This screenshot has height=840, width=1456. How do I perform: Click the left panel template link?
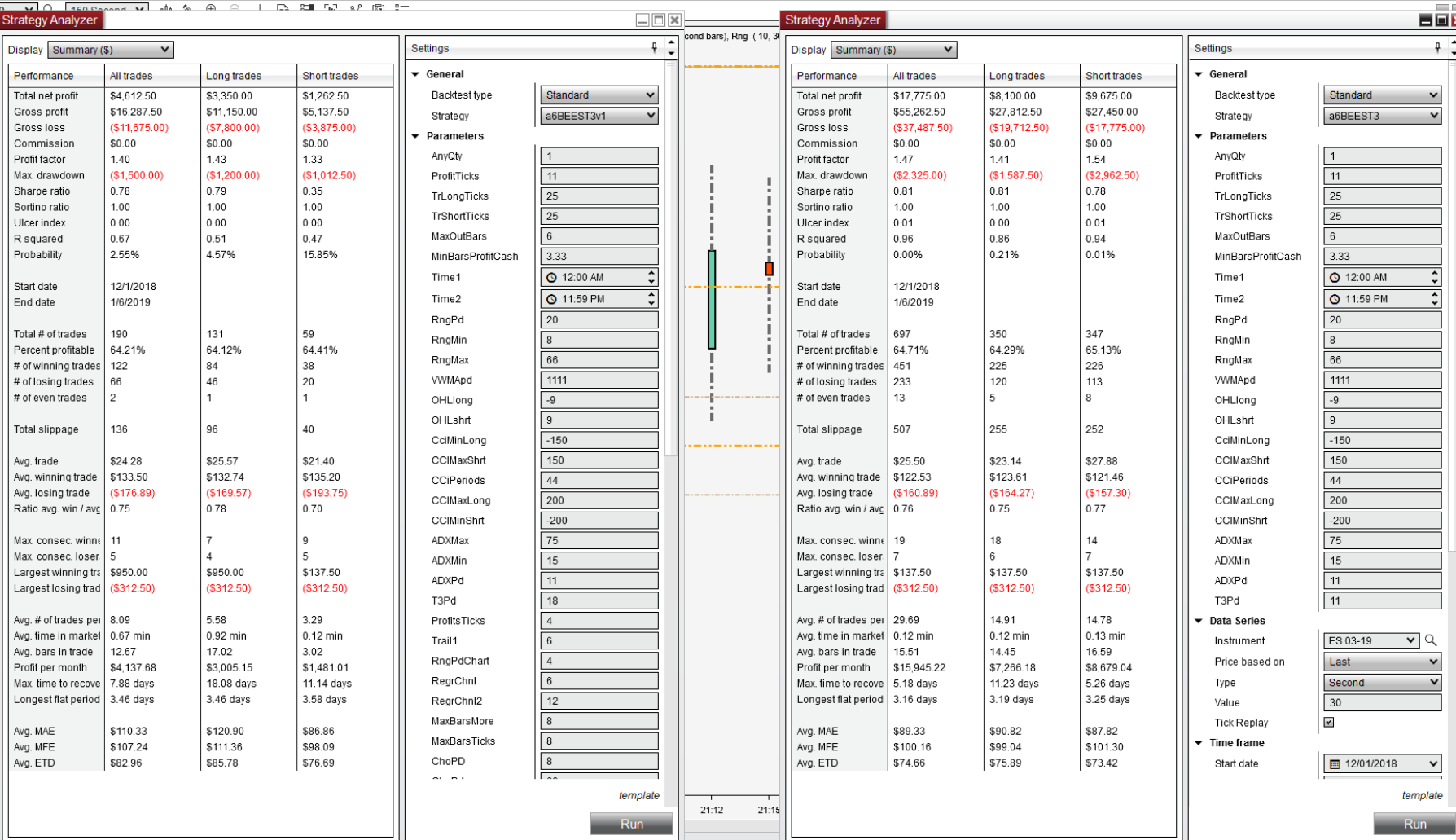pyautogui.click(x=639, y=795)
